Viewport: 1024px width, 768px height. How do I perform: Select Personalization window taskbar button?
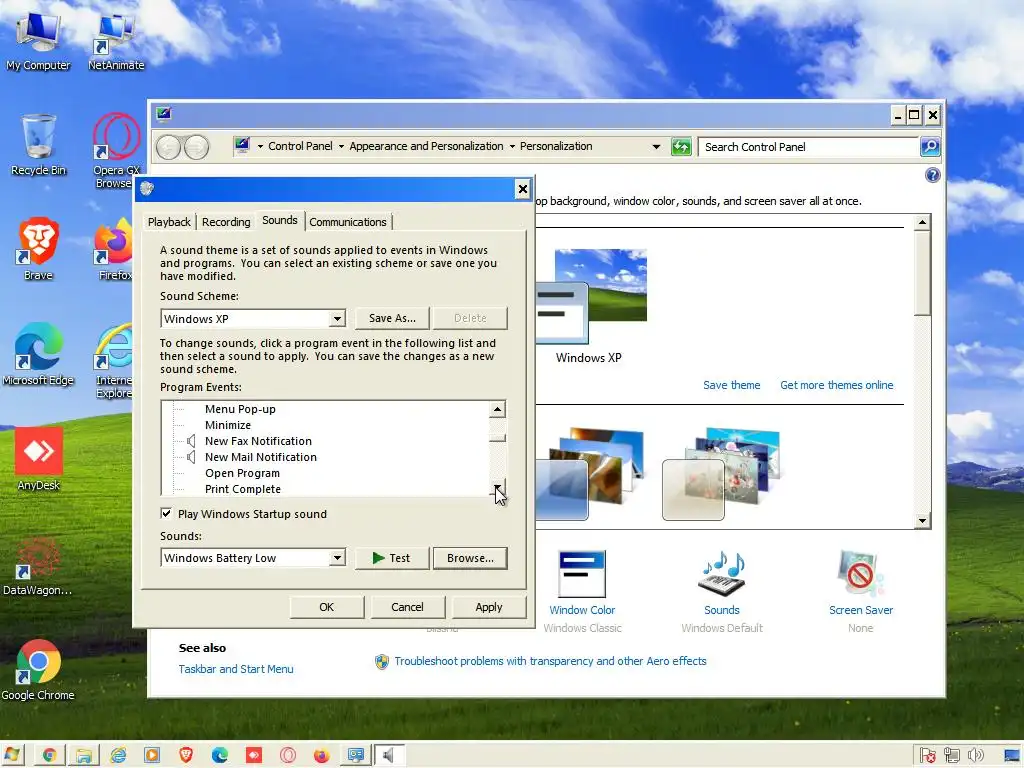click(355, 756)
